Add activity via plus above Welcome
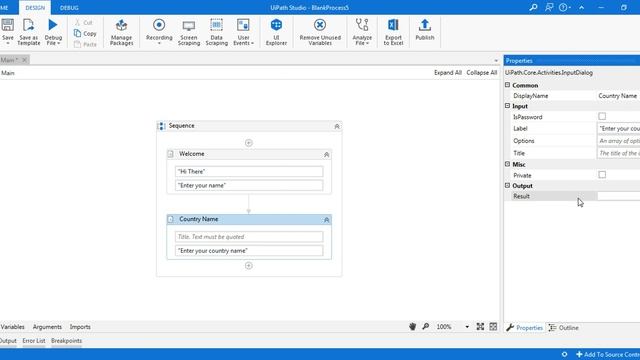This screenshot has width=640, height=360. click(249, 143)
